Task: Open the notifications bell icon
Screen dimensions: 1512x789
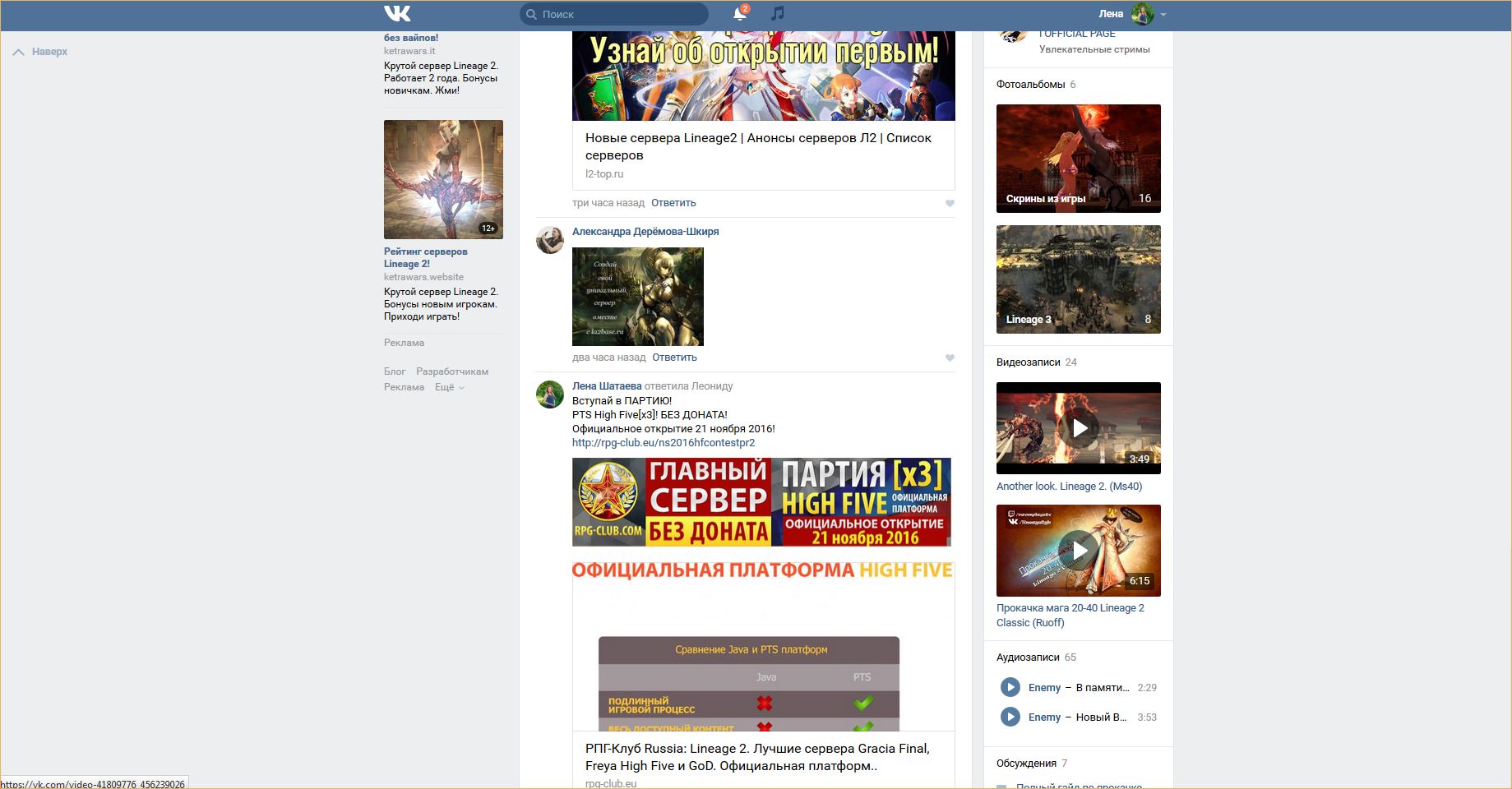Action: tap(739, 14)
